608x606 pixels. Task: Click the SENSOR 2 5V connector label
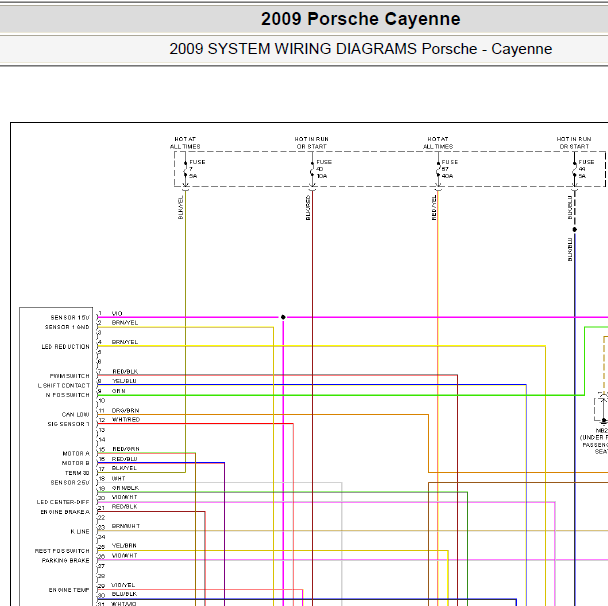pyautogui.click(x=70, y=483)
